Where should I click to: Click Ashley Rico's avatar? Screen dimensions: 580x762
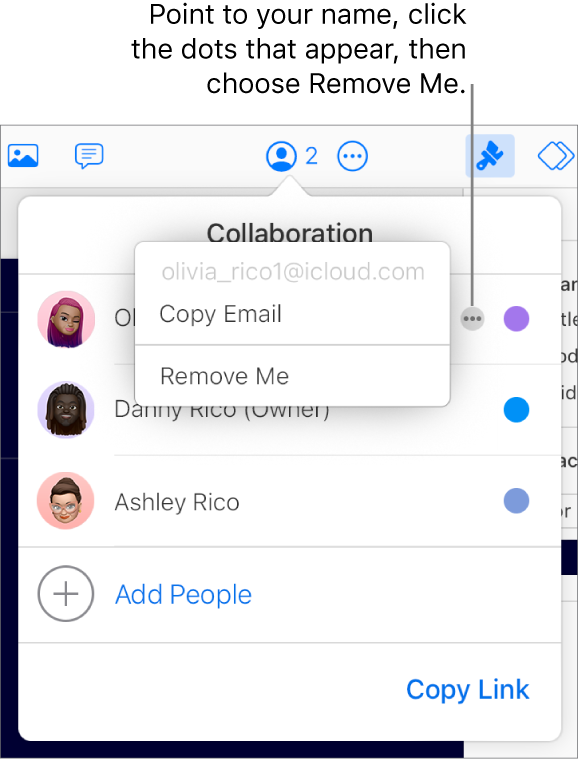66,501
